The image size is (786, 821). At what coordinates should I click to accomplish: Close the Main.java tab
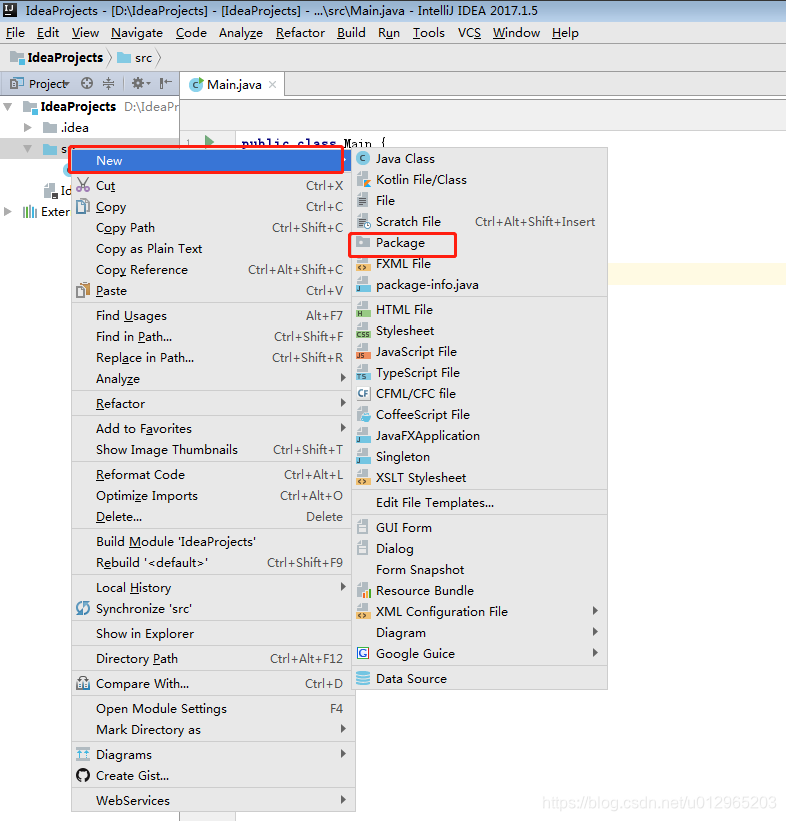[272, 84]
